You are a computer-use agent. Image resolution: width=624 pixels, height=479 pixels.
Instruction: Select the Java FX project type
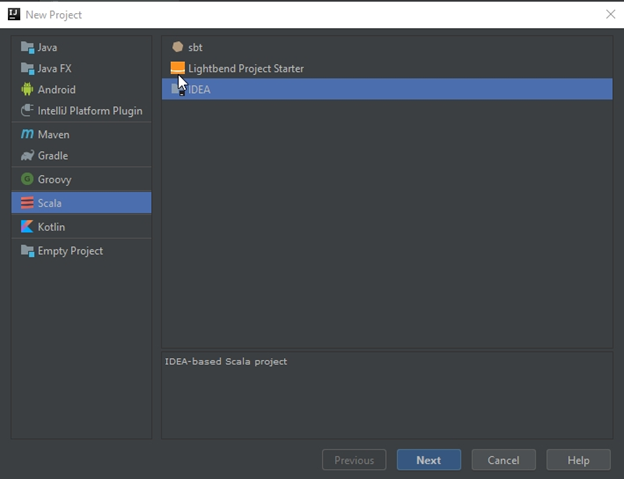pos(81,68)
